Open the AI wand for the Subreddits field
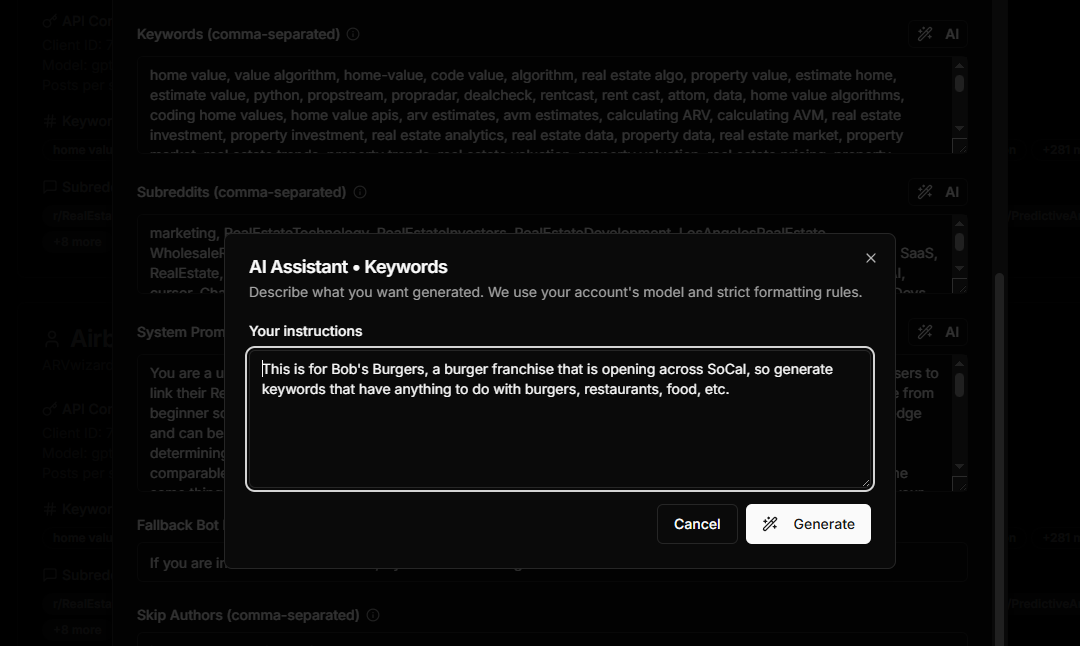Screen dimensions: 1080x646 coord(938,192)
